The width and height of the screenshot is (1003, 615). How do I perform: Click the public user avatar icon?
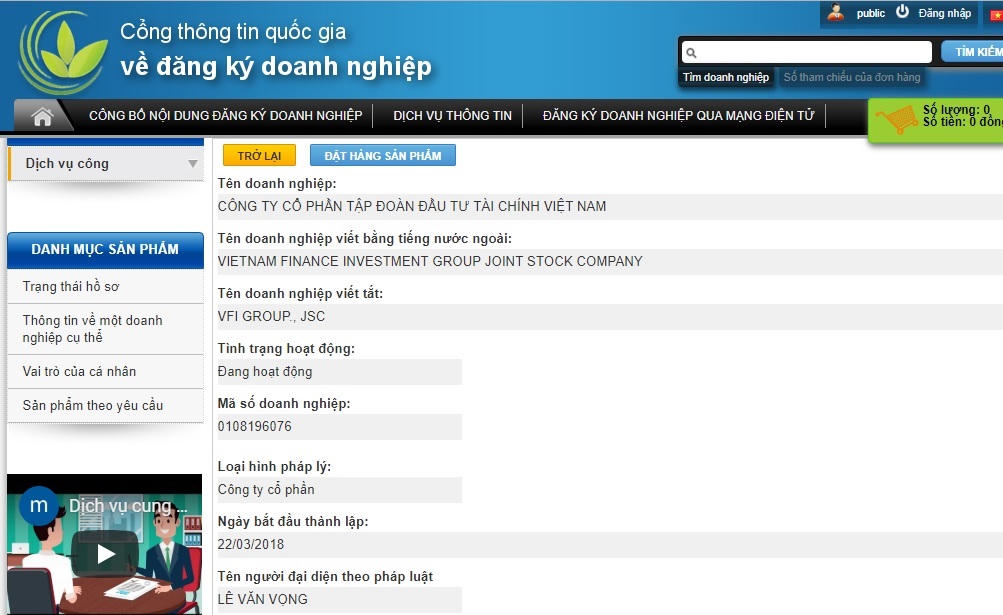point(836,13)
